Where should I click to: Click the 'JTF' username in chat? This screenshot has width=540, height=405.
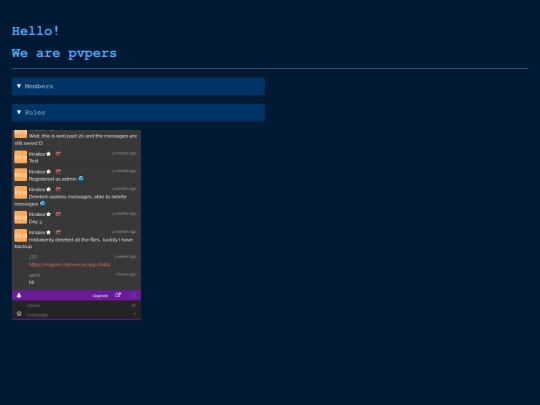[33, 257]
